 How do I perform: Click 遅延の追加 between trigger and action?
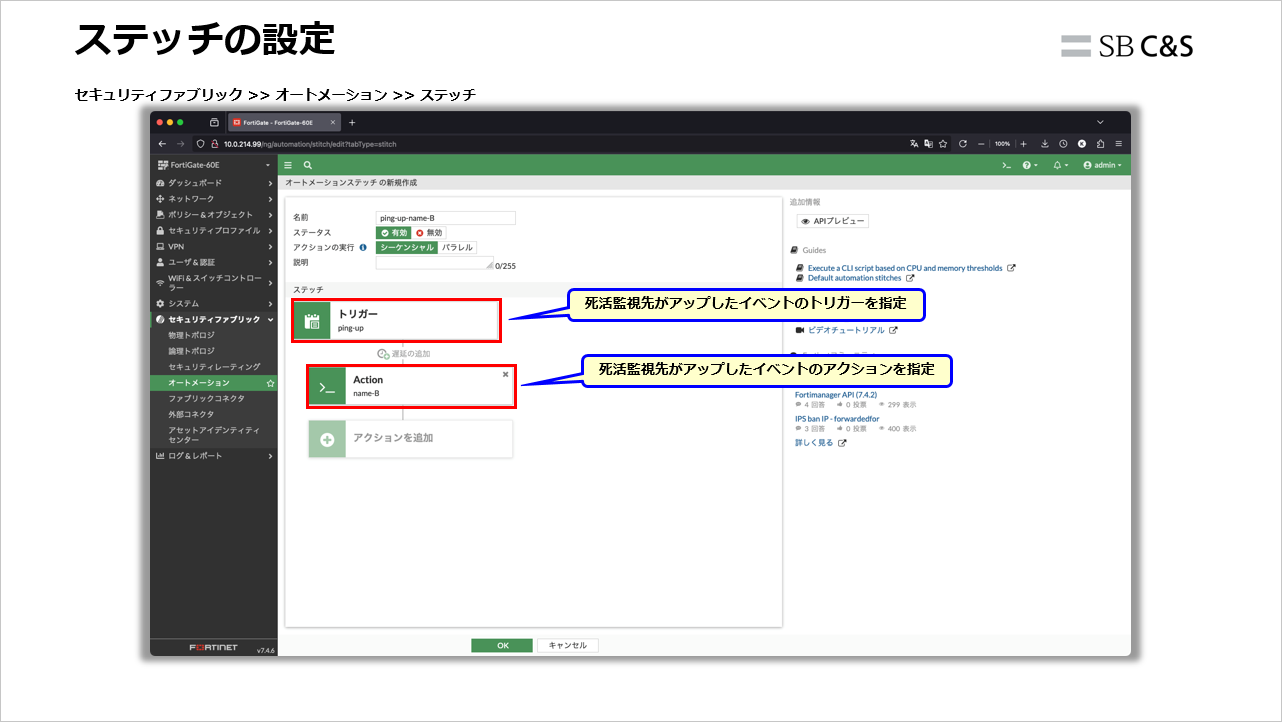pos(404,354)
